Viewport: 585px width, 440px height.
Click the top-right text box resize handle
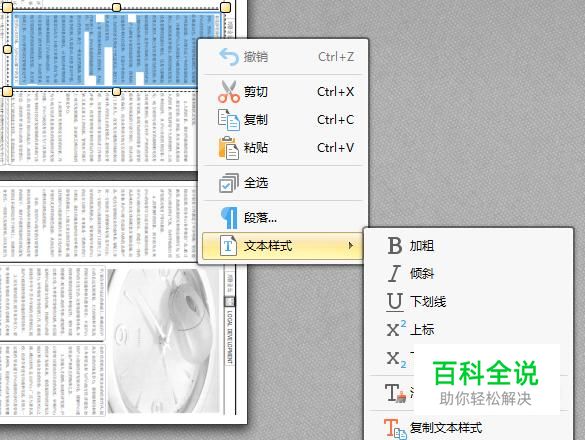pyautogui.click(x=225, y=7)
